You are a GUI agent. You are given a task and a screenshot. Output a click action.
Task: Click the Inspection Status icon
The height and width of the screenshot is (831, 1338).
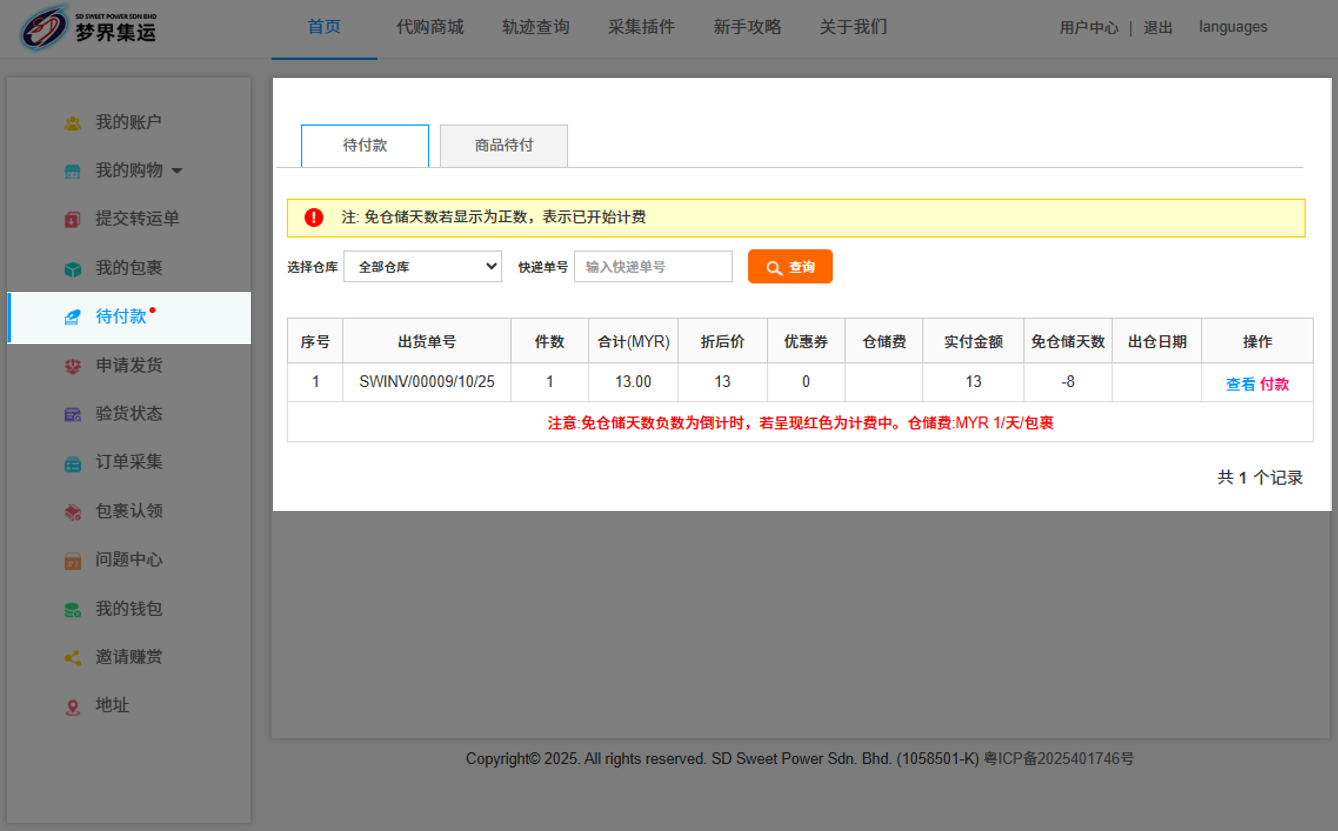(73, 414)
